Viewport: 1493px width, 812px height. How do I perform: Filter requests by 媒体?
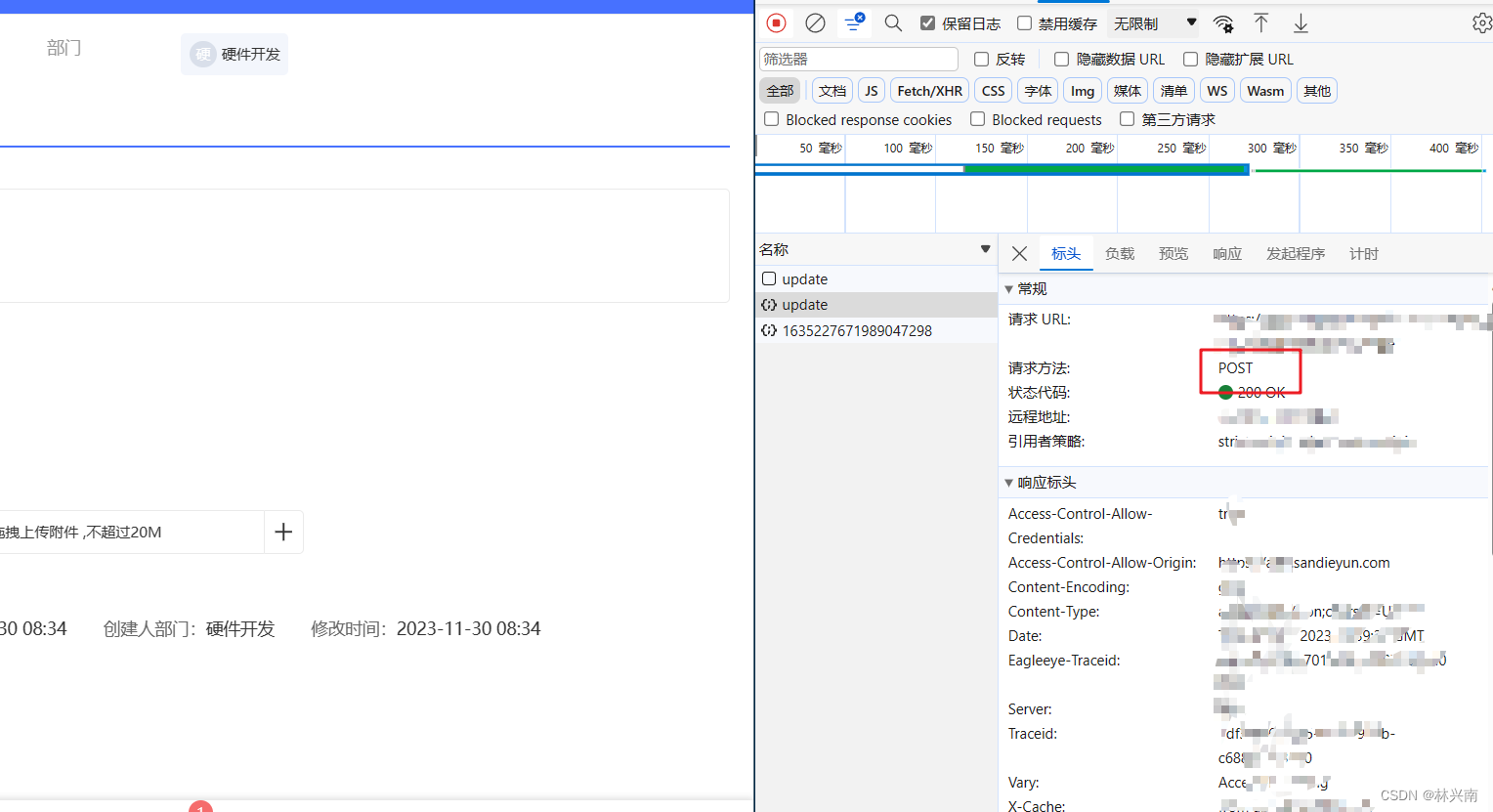[1128, 91]
